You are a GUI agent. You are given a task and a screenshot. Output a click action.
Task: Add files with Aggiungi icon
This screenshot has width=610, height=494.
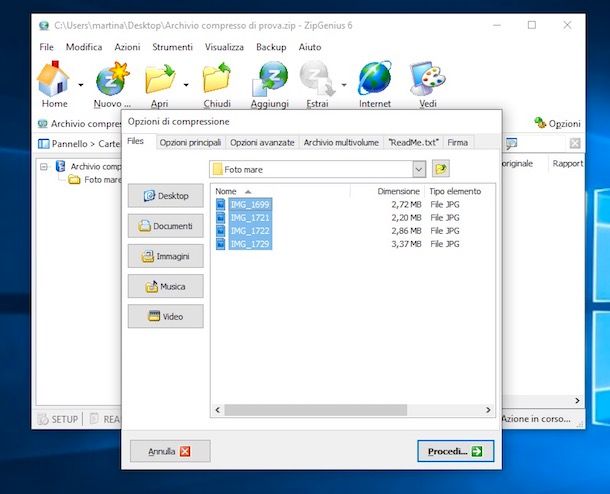[x=270, y=84]
